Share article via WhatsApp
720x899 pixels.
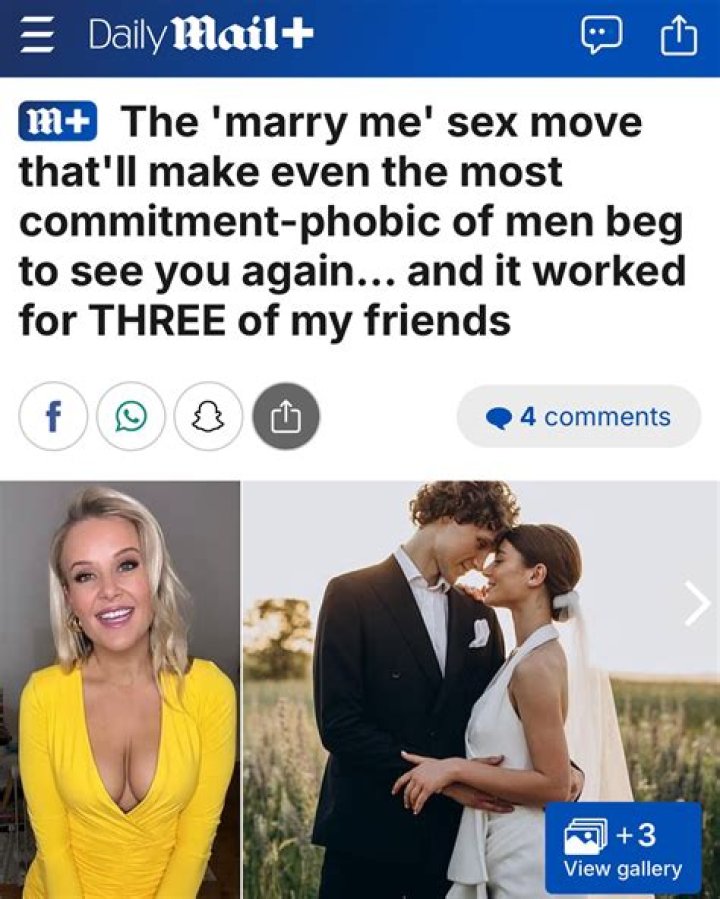(131, 417)
